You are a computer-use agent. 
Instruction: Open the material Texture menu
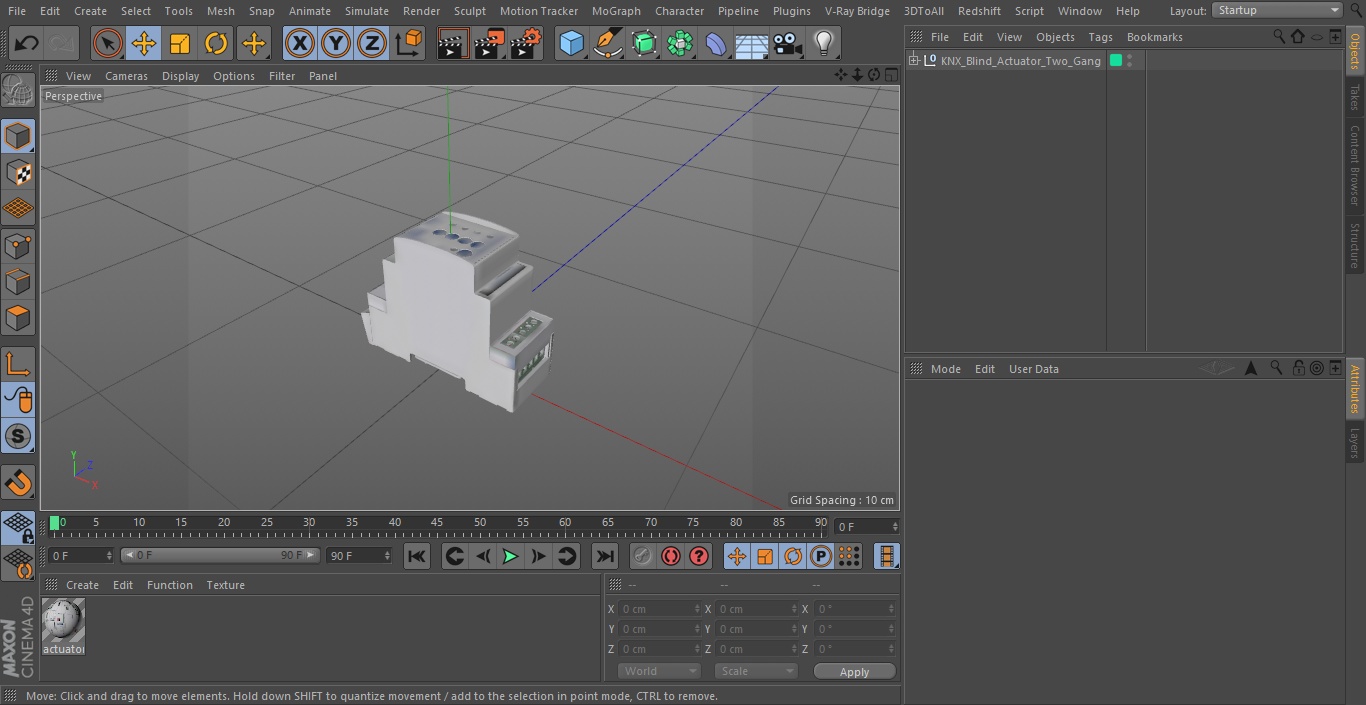coord(225,585)
